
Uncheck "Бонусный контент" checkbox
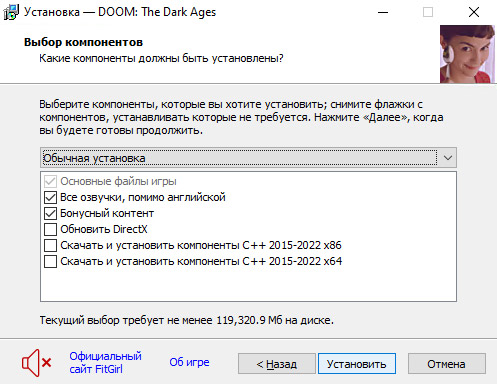click(x=50, y=213)
